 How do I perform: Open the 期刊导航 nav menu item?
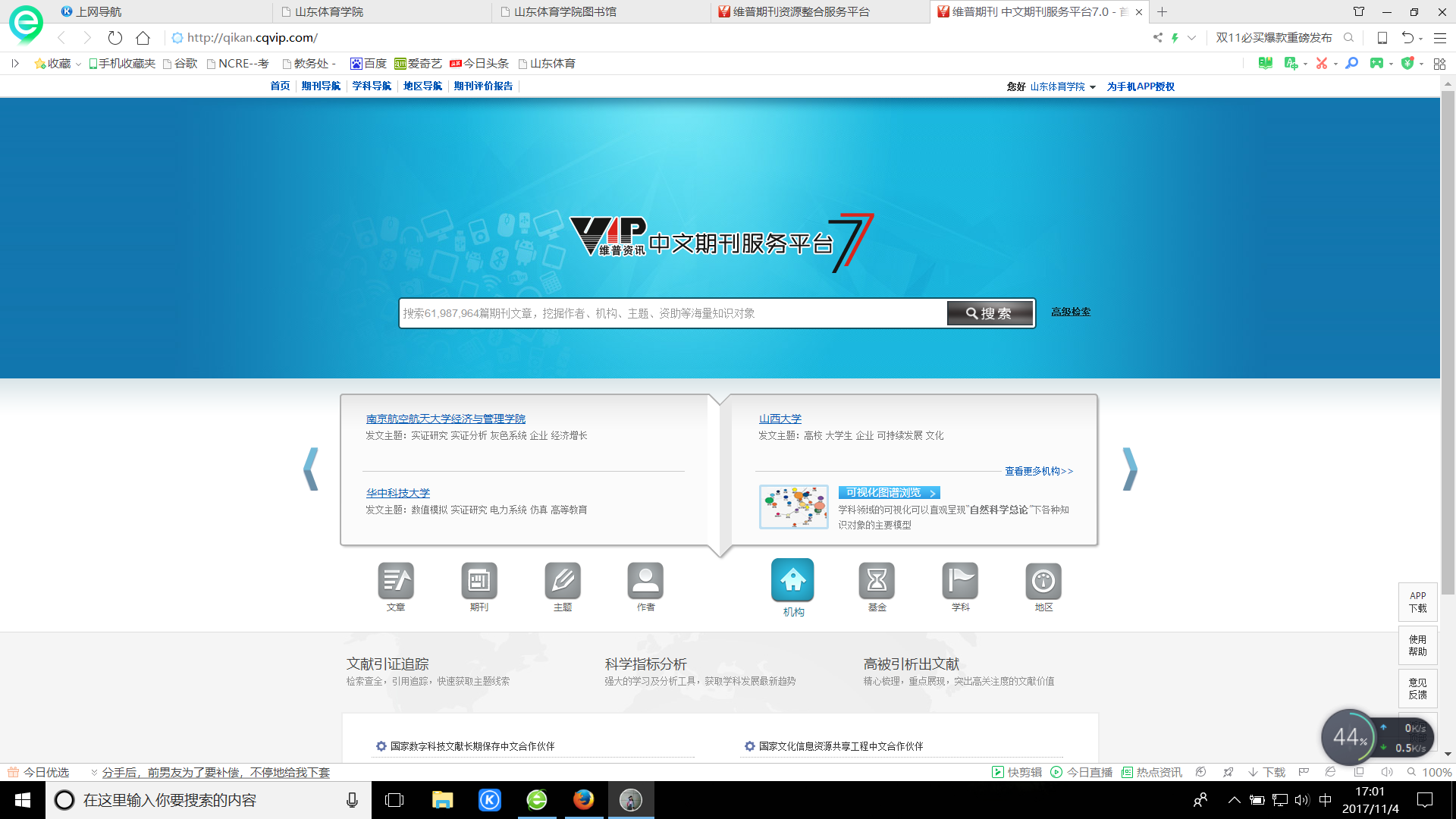[x=321, y=86]
